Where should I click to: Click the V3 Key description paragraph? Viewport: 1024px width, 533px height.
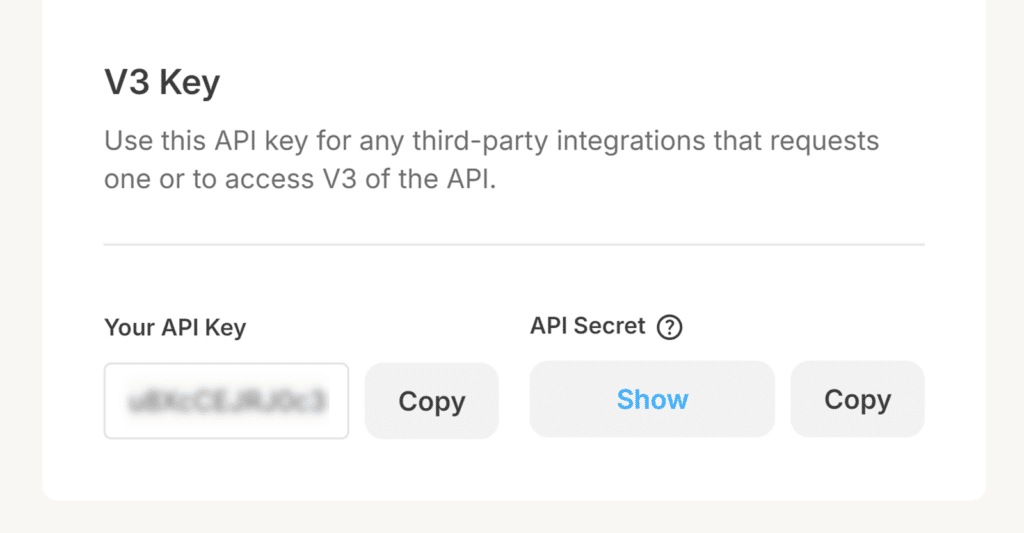[x=490, y=161]
